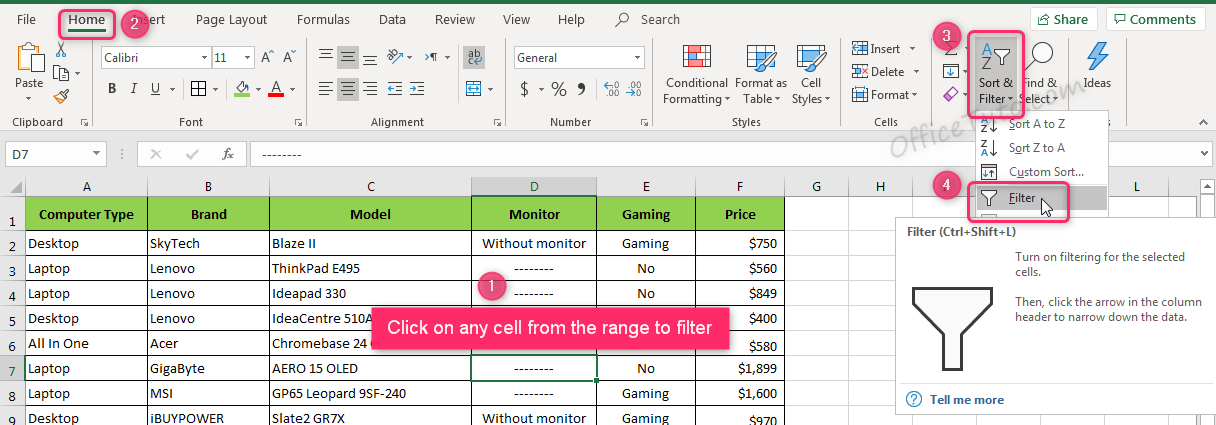Screen dimensions: 1216x425
Task: Click Decrease Decimal icon
Action: click(x=634, y=89)
